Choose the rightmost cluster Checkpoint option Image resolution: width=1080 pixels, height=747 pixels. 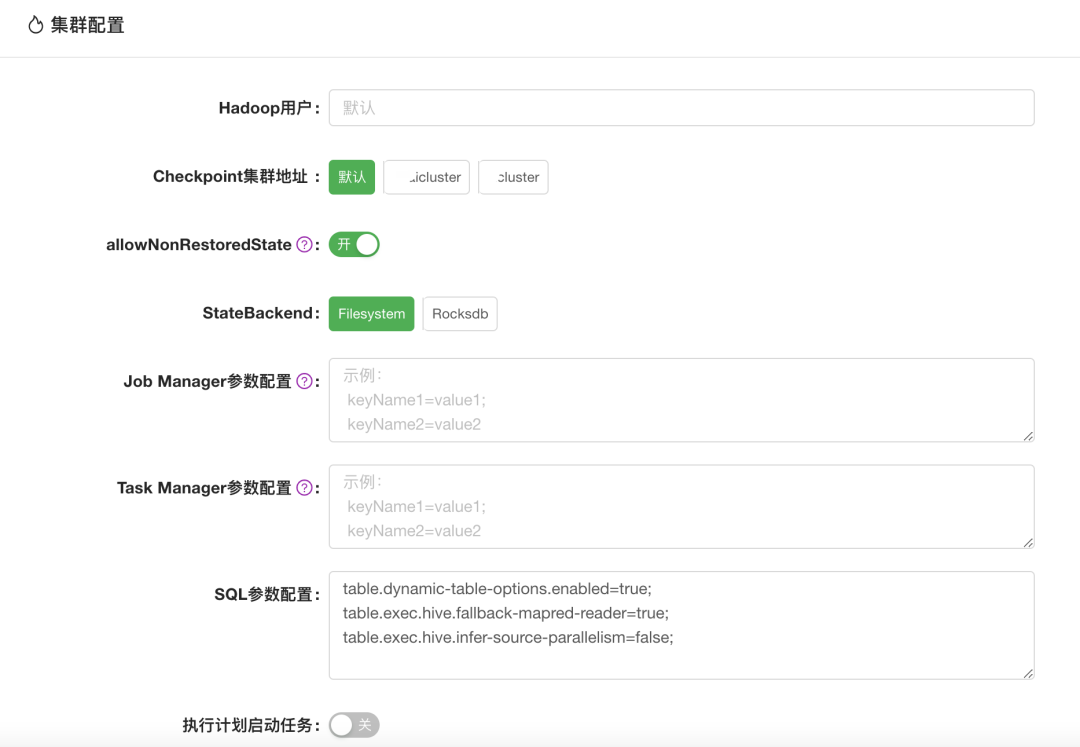coord(513,177)
